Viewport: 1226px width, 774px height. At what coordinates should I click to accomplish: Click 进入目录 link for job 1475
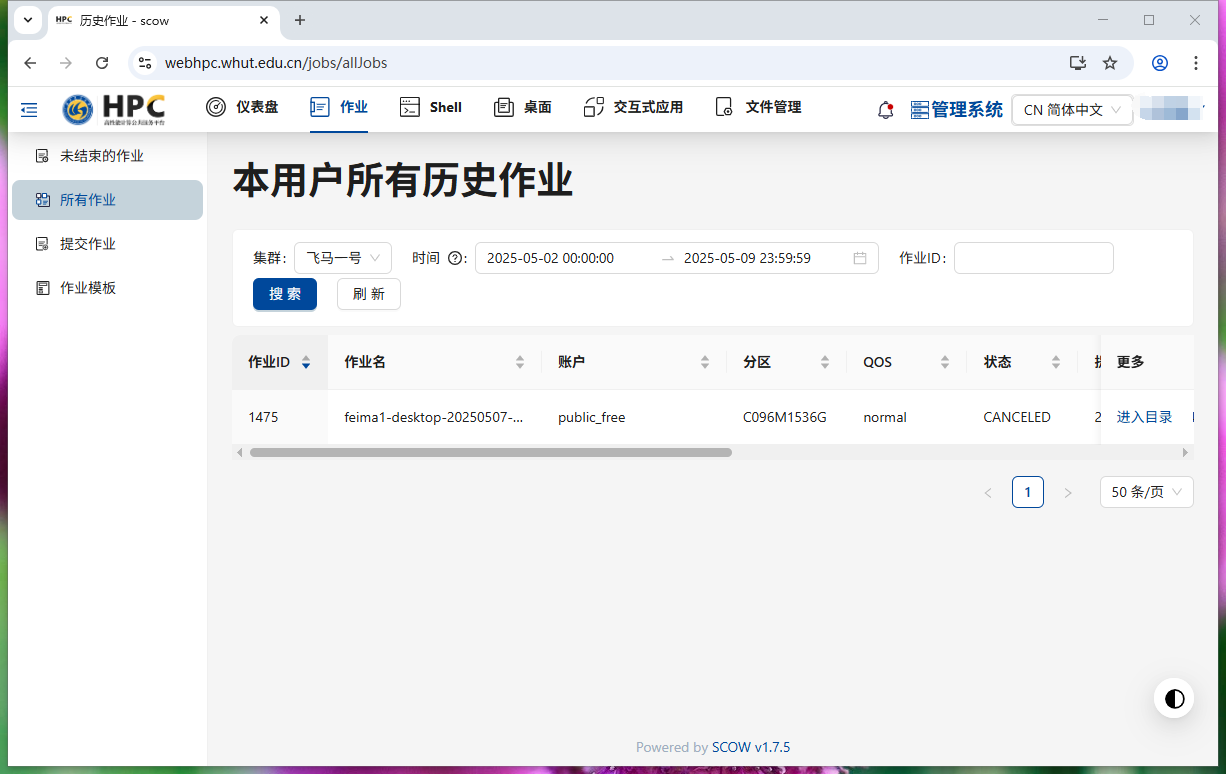[x=1144, y=417]
